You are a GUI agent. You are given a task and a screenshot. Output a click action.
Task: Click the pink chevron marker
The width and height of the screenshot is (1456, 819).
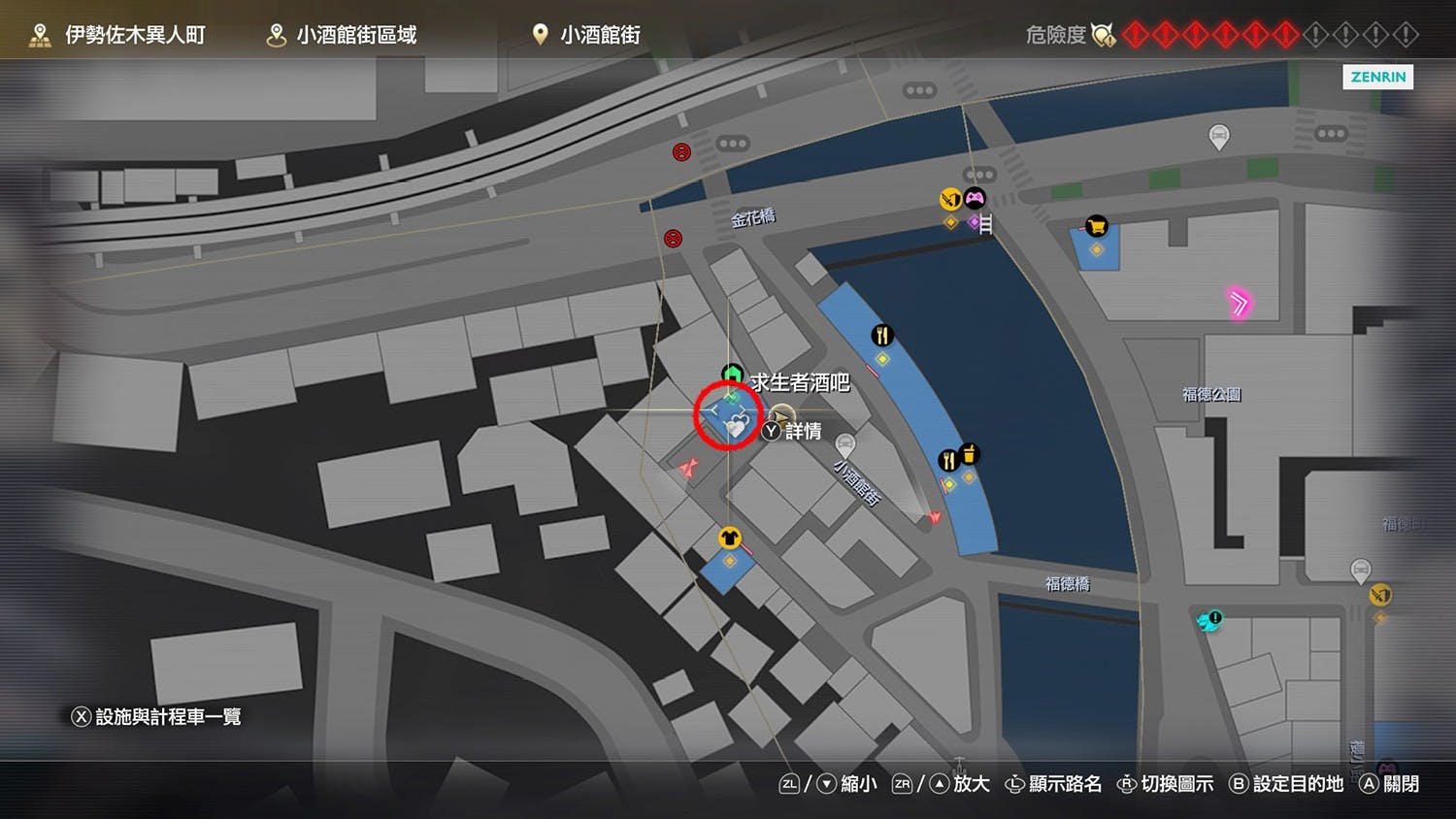click(x=1239, y=304)
